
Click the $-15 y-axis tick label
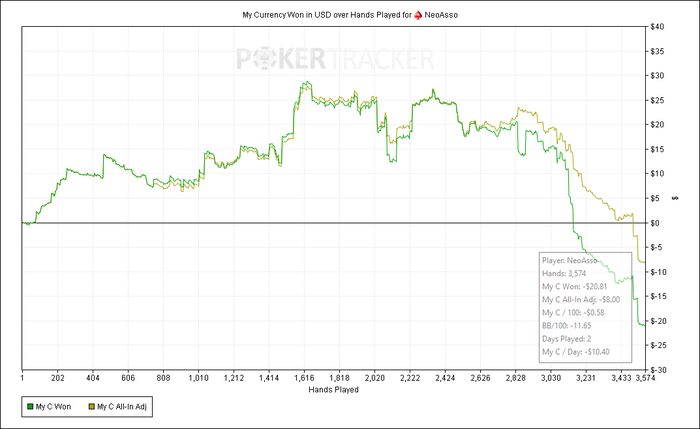tap(659, 296)
